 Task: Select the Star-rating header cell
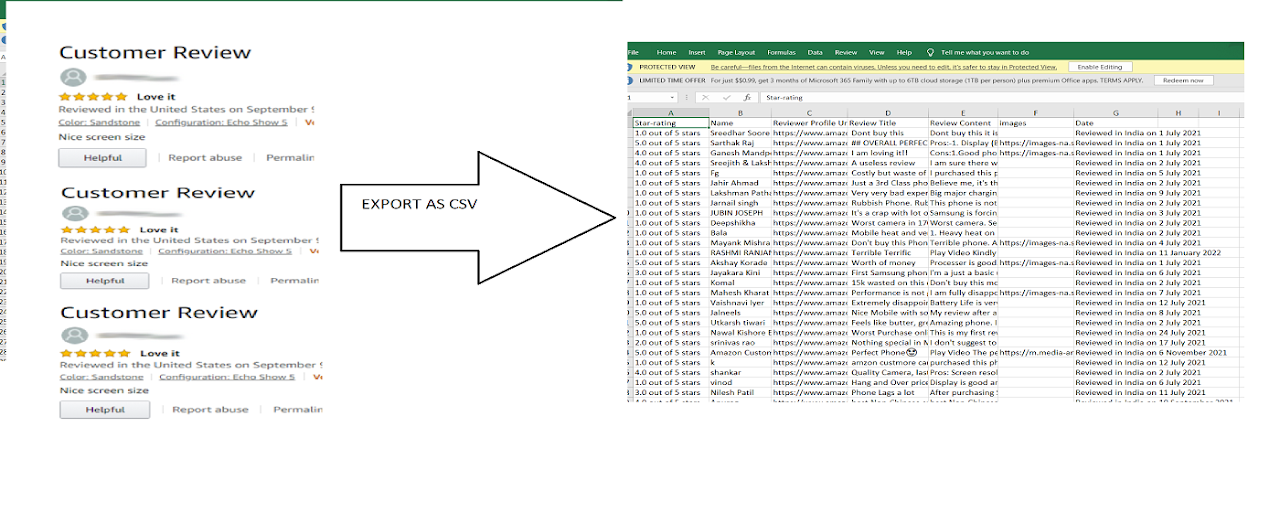point(670,123)
